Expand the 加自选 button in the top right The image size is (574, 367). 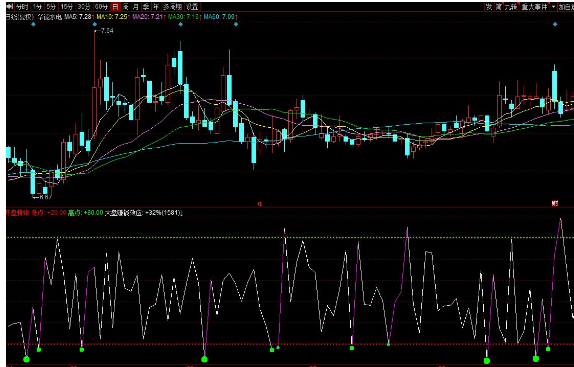point(566,7)
